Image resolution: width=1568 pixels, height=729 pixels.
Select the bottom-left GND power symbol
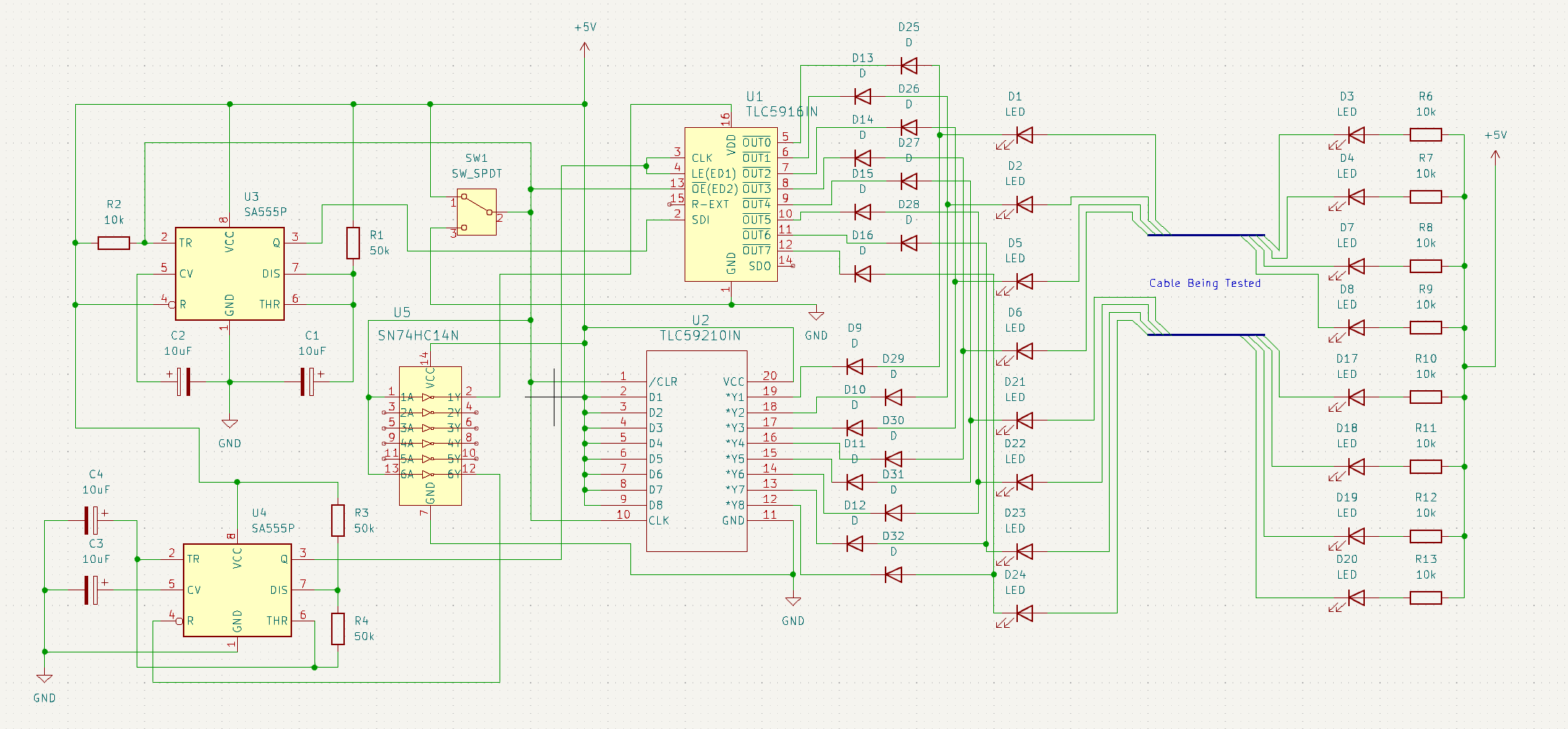45,679
